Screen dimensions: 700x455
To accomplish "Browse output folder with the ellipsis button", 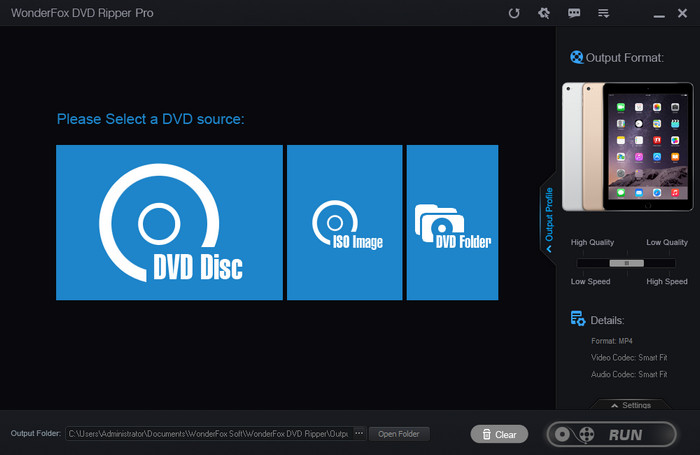I will pos(359,433).
